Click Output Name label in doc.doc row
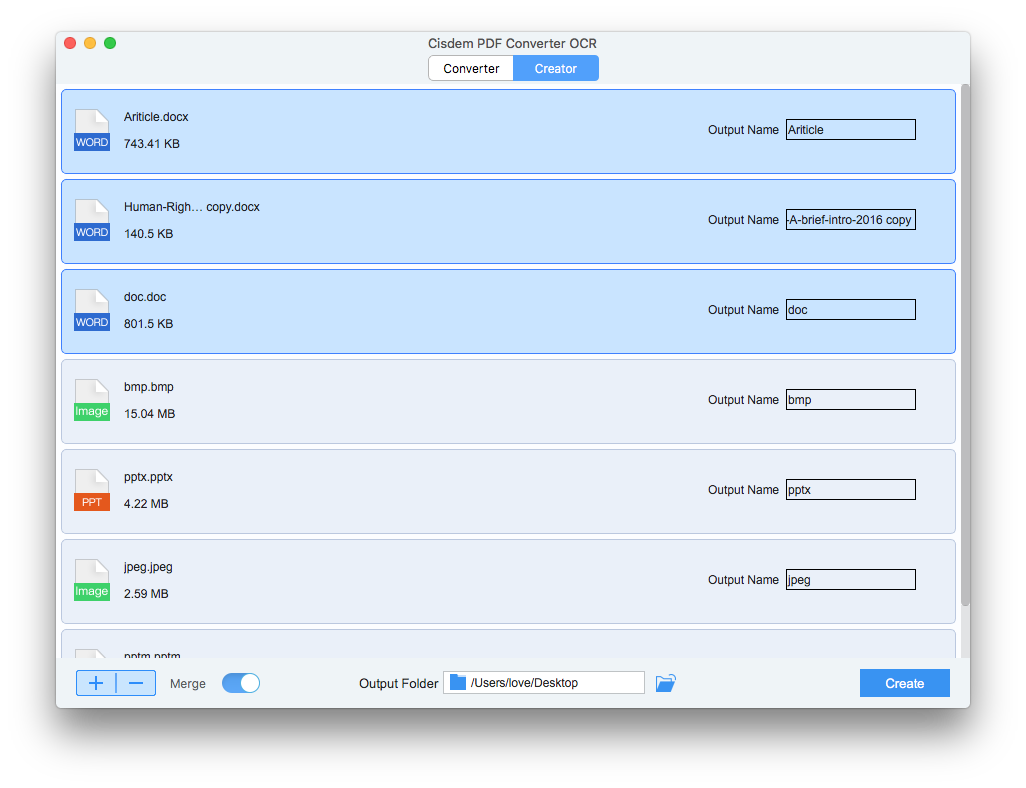The height and width of the screenshot is (788, 1026). click(x=743, y=310)
